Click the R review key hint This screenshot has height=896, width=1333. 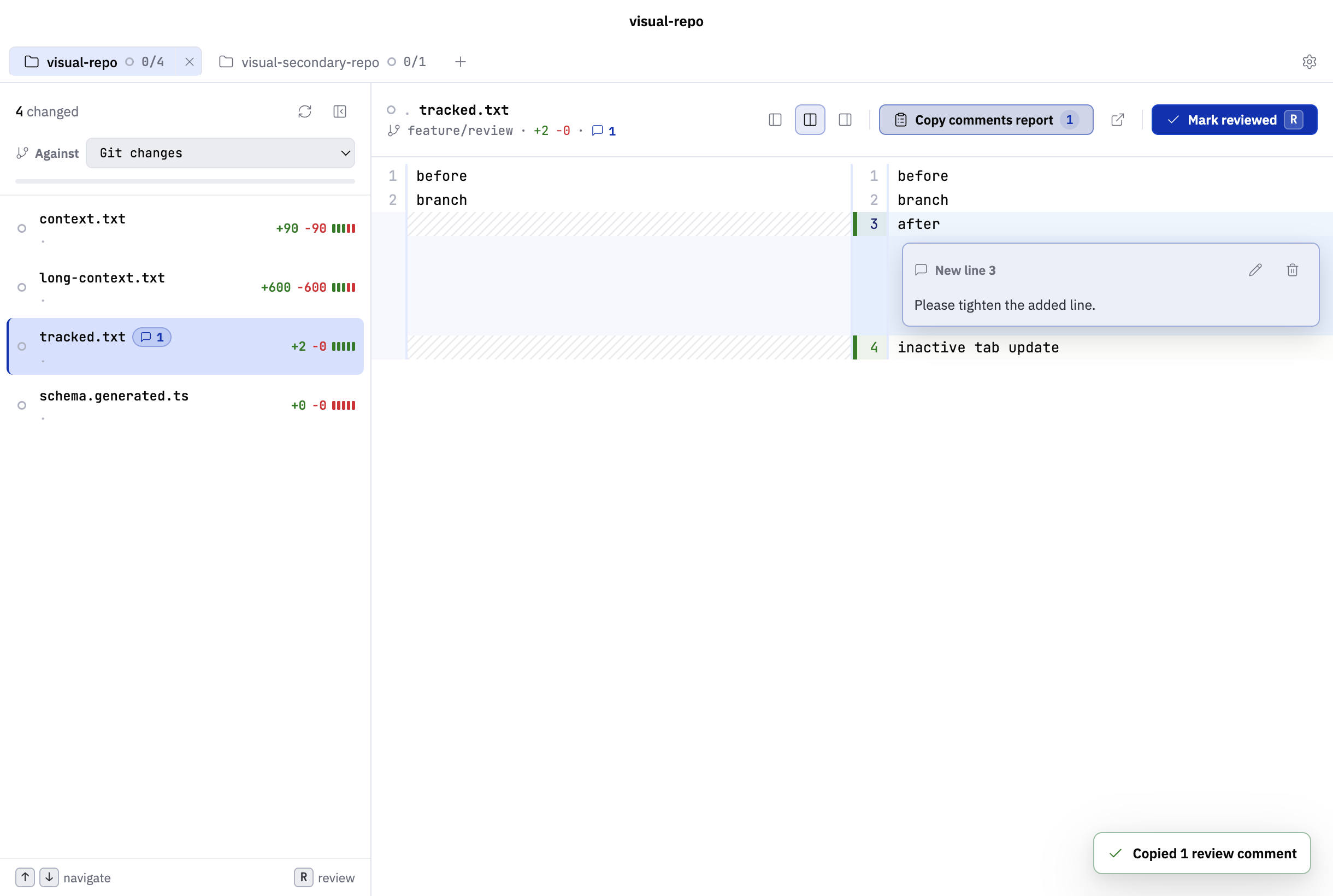coord(303,877)
